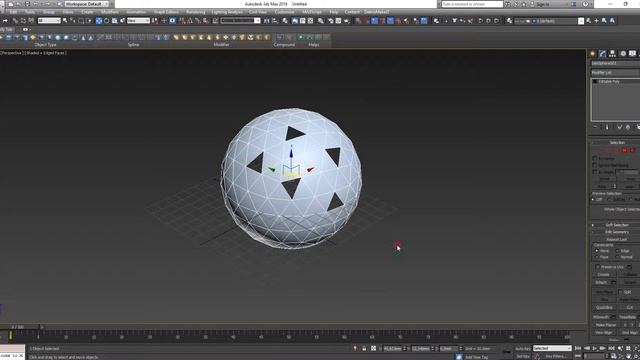This screenshot has width=640, height=360.
Task: Activate the Select and Rotate tool
Action: (x=107, y=20)
